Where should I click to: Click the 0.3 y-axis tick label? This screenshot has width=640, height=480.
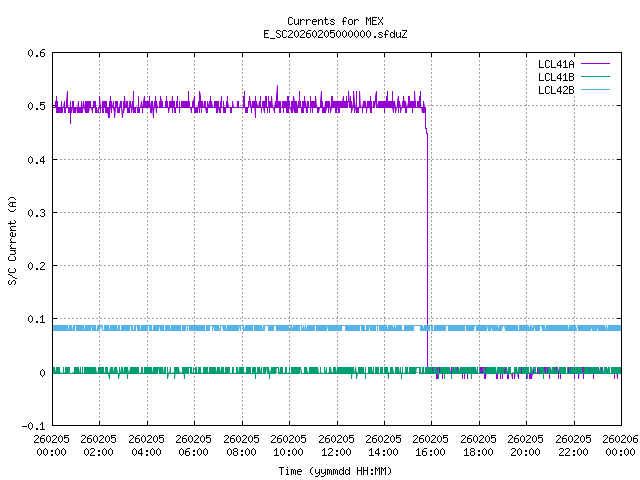click(x=35, y=213)
